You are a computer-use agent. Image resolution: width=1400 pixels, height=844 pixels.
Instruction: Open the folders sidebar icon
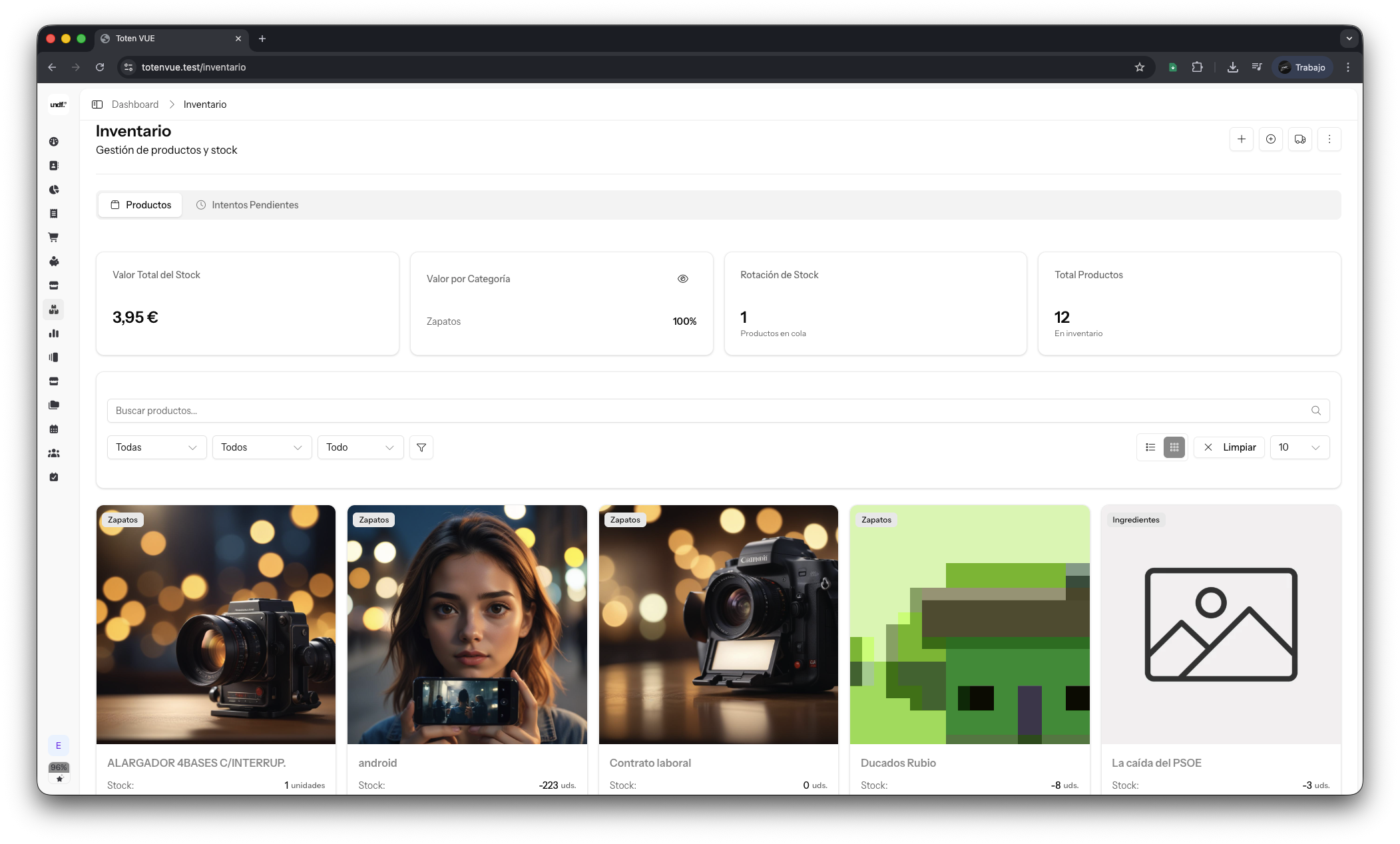coord(54,405)
